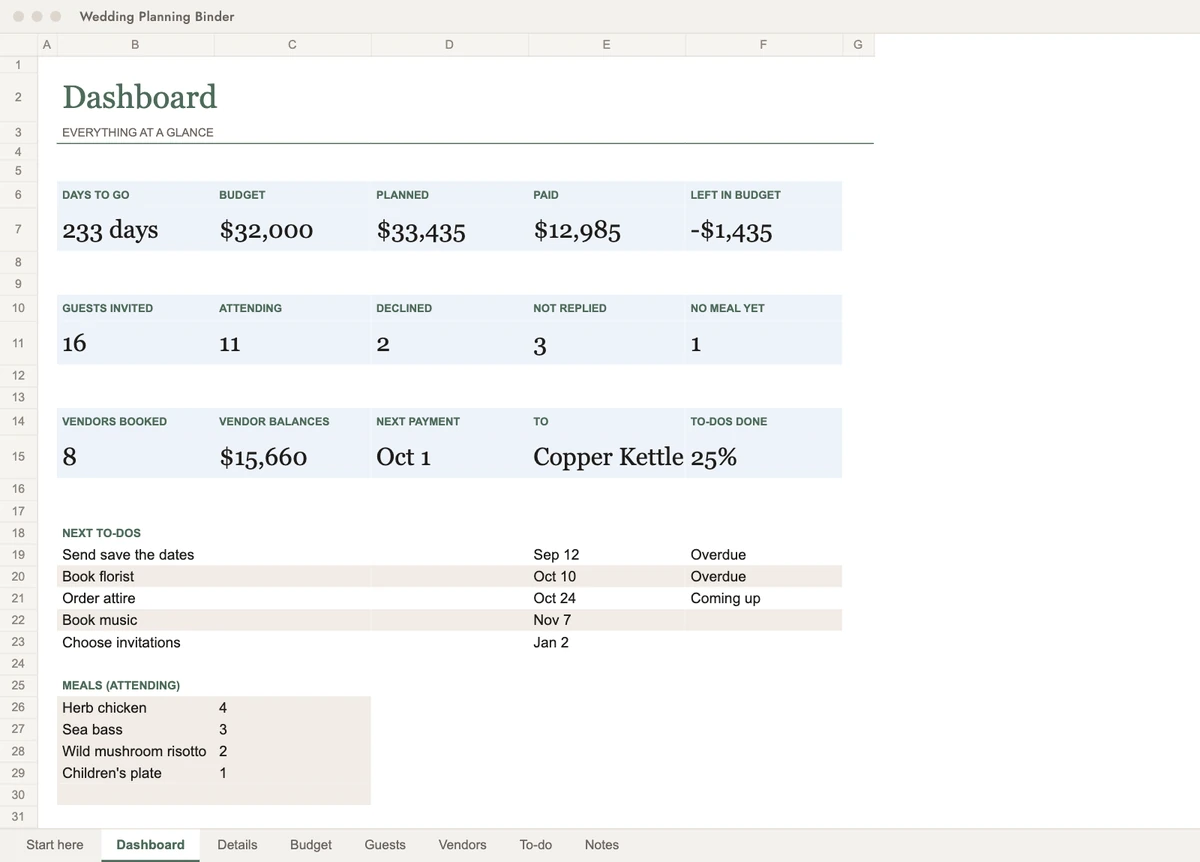Select the 'Order attire' to-do
This screenshot has height=862, width=1200.
pos(98,599)
